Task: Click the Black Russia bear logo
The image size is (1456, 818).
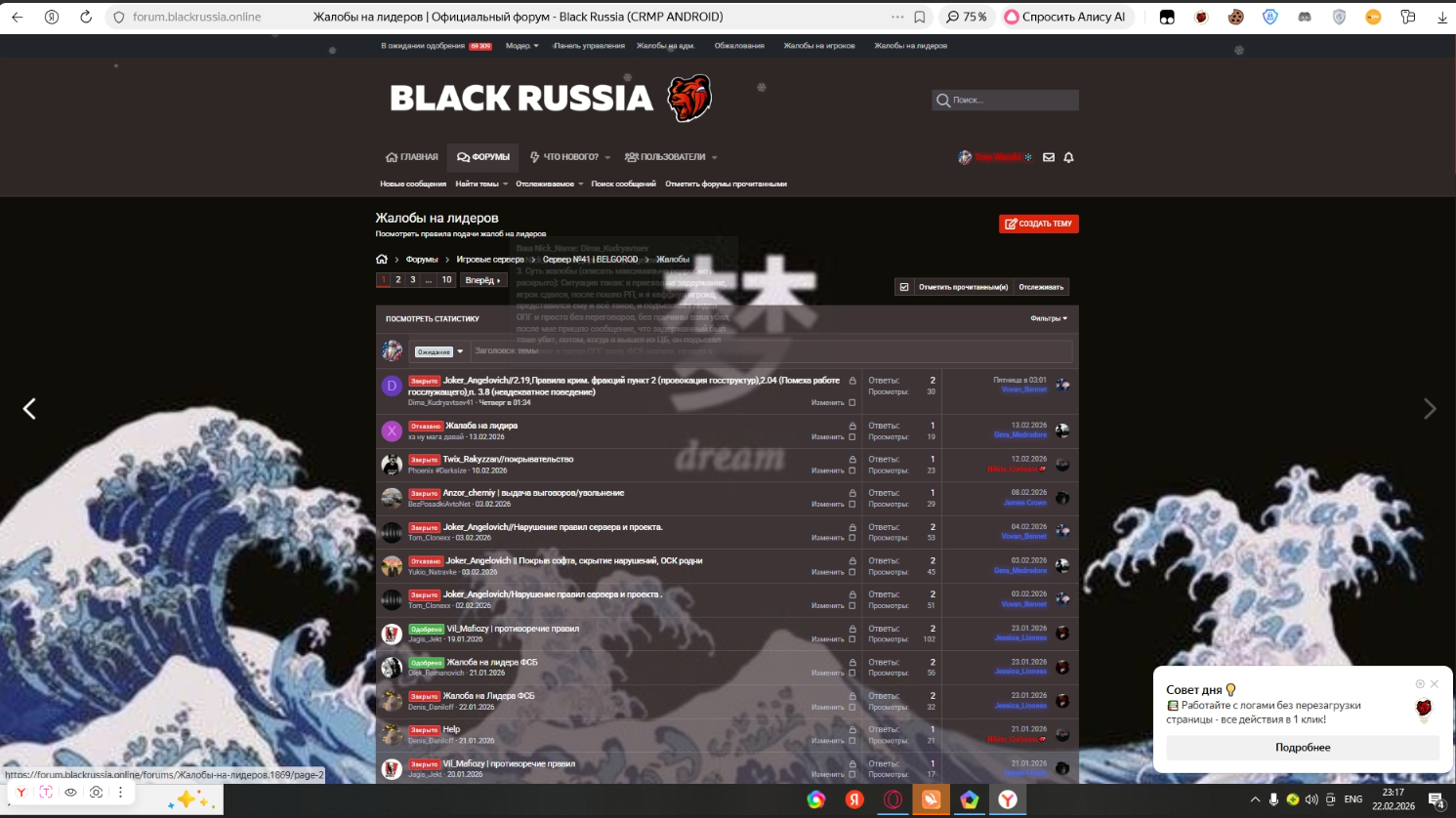Action: pyautogui.click(x=689, y=98)
